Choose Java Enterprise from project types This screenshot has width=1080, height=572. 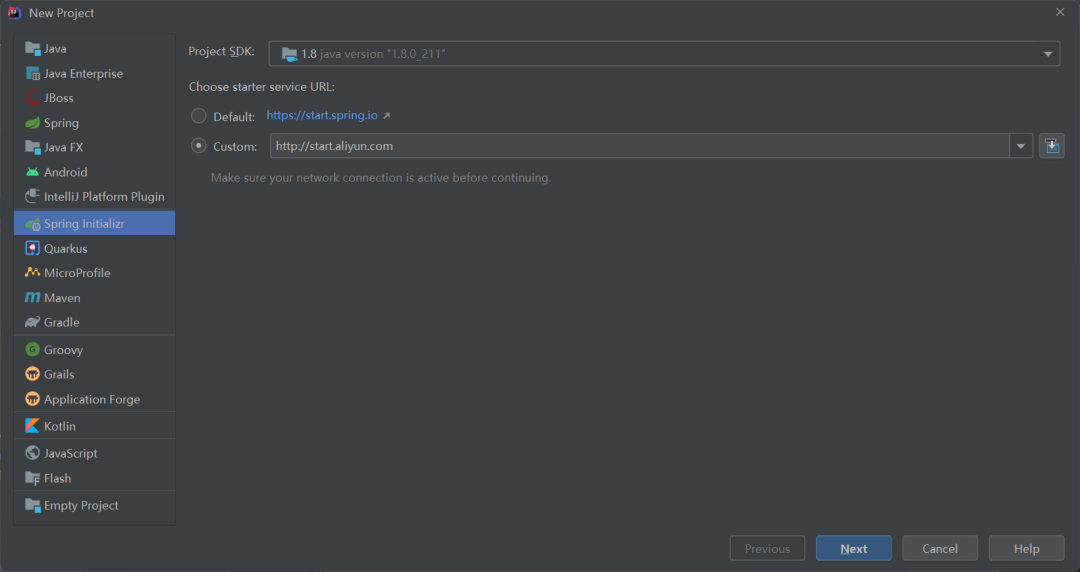83,73
